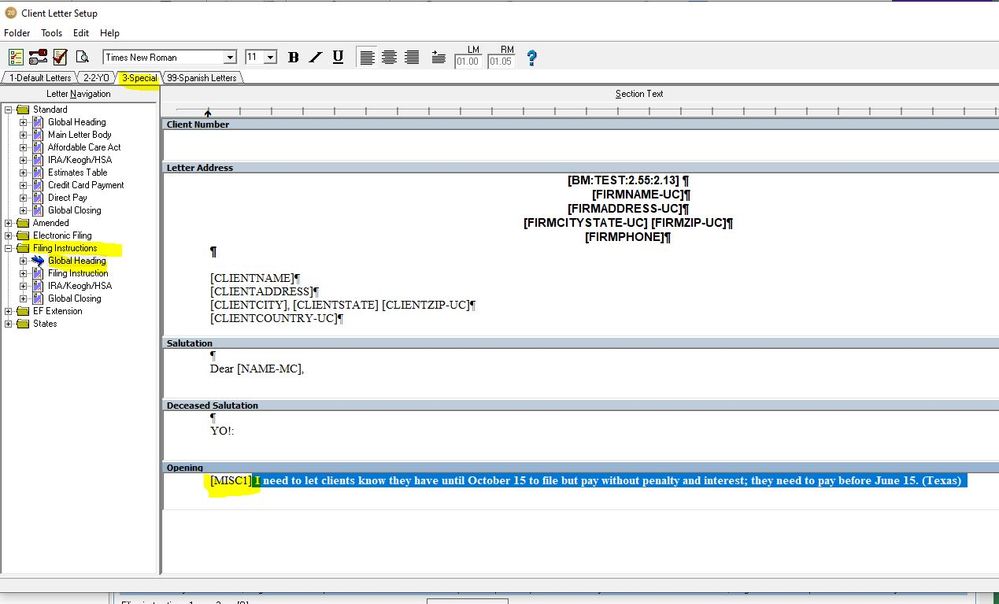Click the checklist icon in the toolbar
Image resolution: width=999 pixels, height=604 pixels.
(x=15, y=57)
